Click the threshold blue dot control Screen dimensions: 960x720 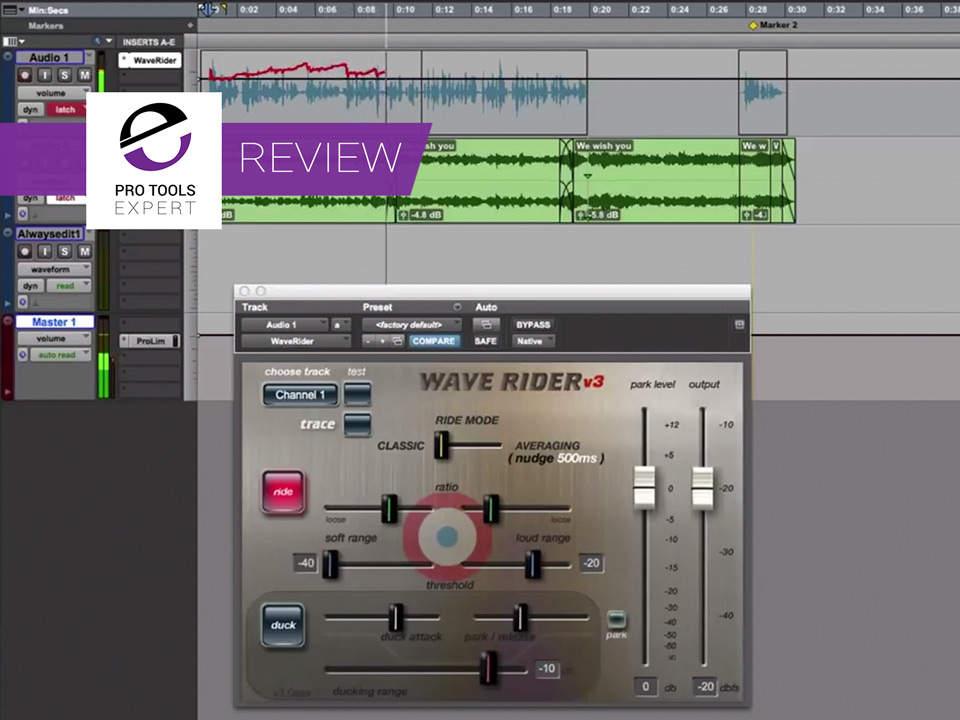click(447, 536)
